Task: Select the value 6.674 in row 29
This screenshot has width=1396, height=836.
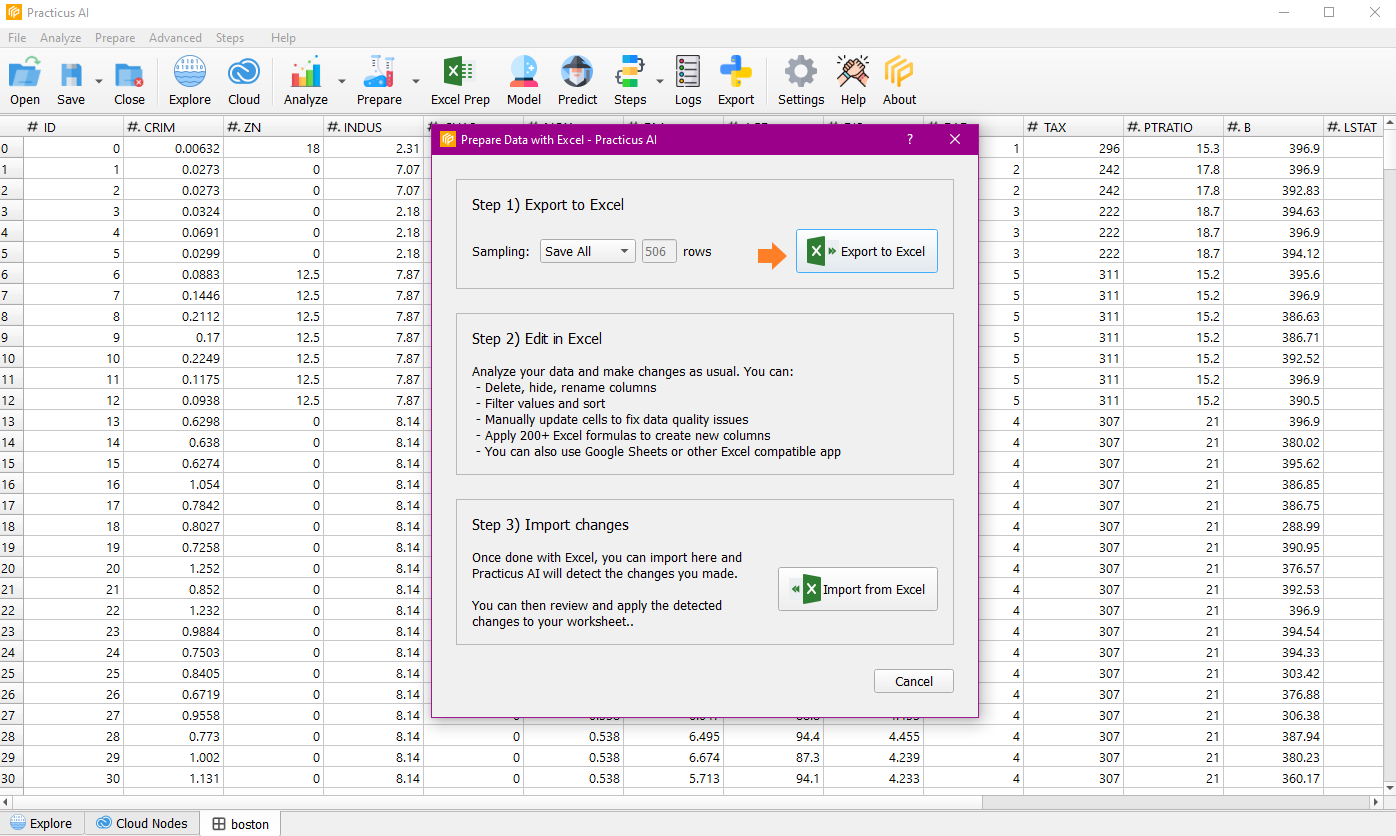Action: (x=673, y=757)
